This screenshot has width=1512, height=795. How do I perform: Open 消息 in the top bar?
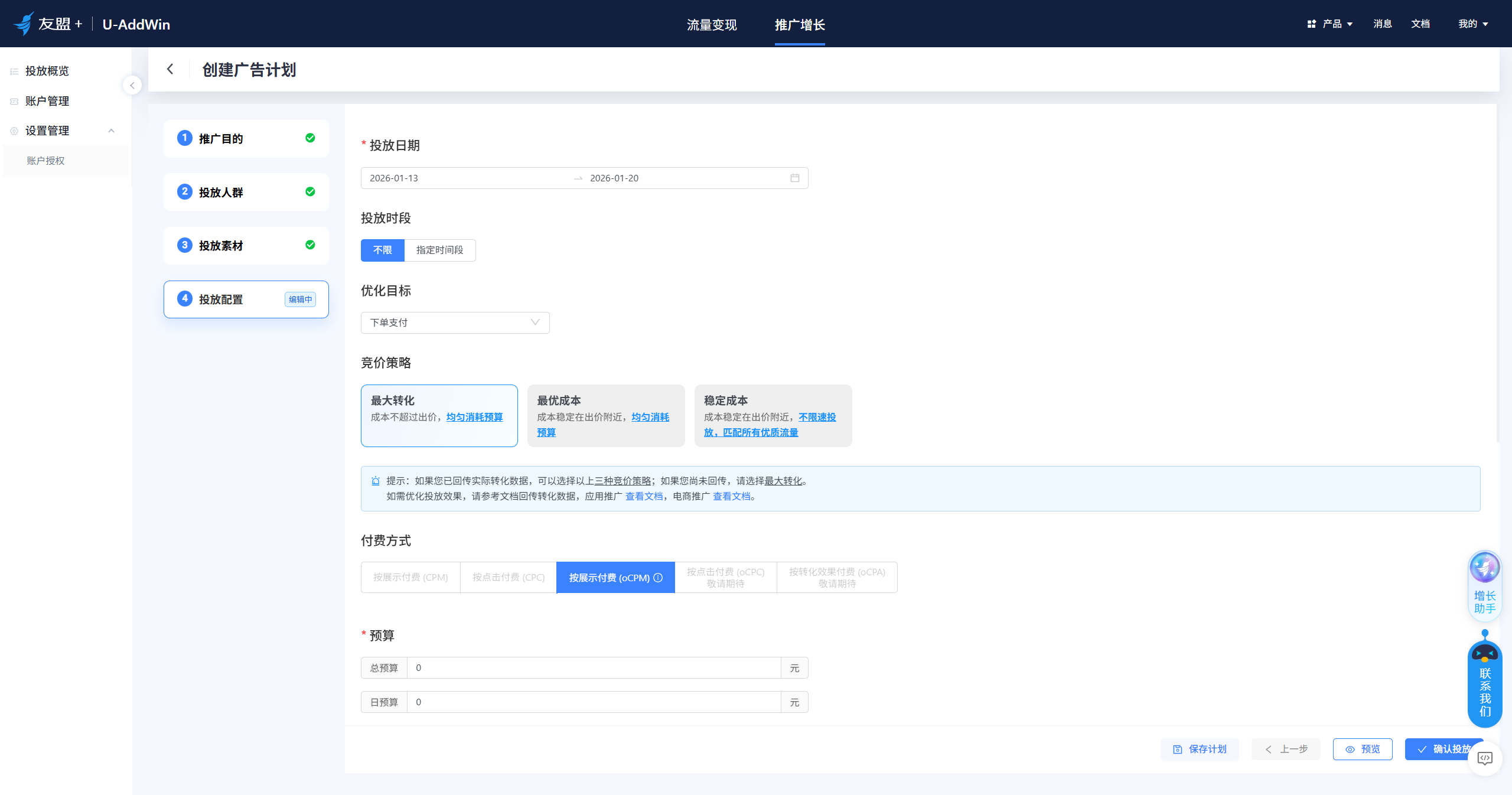tap(1383, 24)
